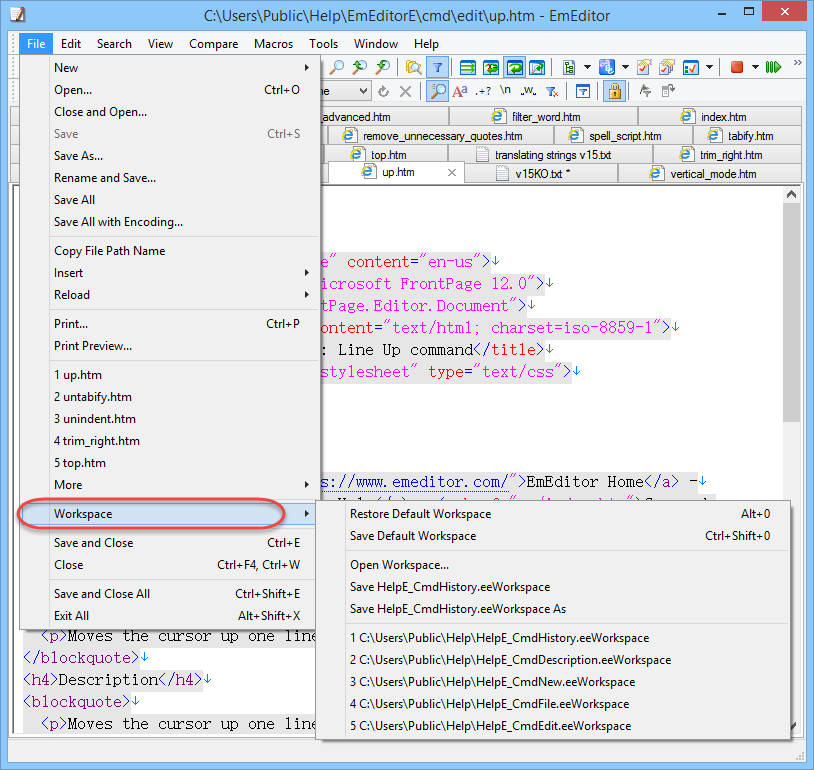Viewport: 814px width, 770px height.
Task: Click the filter refresh icon
Action: coord(383,91)
